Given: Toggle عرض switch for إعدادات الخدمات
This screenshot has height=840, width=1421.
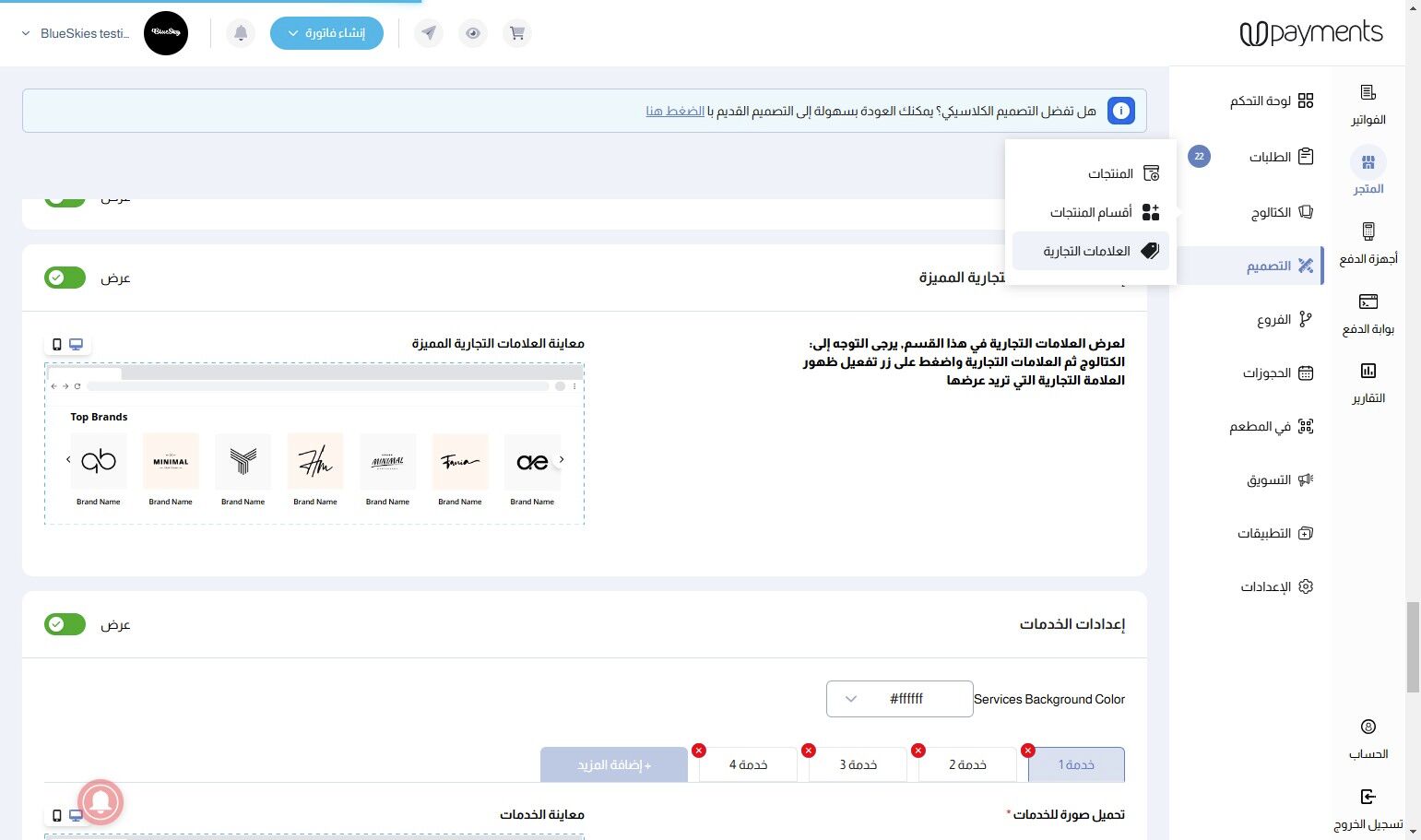Looking at the screenshot, I should click(x=65, y=624).
